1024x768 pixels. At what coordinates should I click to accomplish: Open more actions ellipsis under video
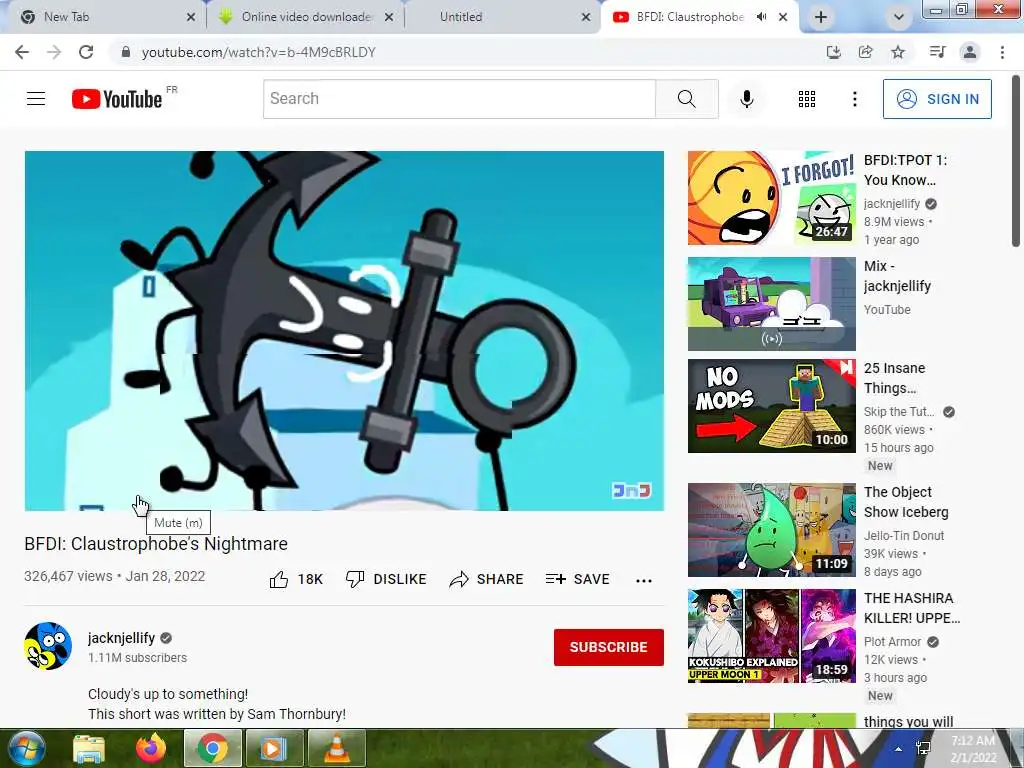644,581
